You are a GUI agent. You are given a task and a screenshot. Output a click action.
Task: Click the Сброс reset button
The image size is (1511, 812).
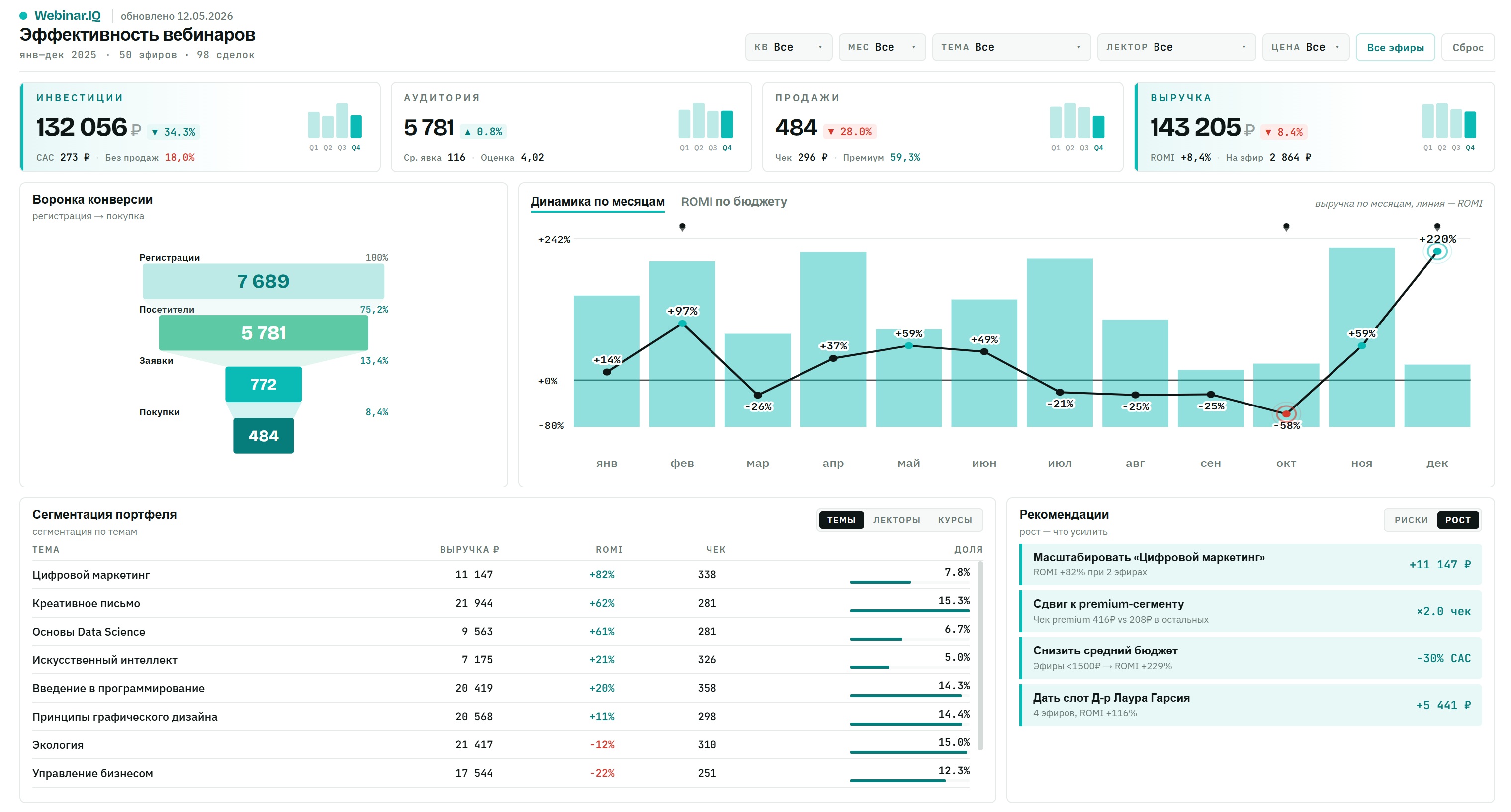point(1467,48)
